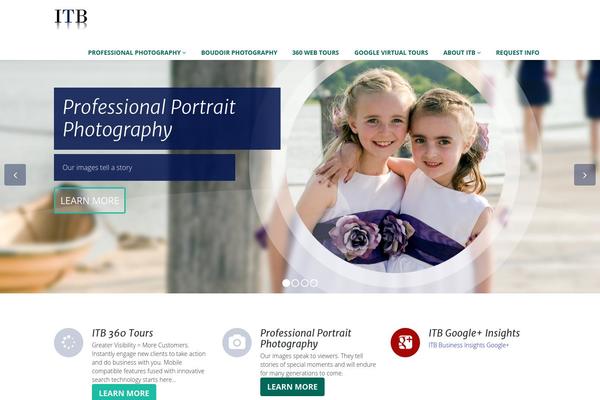Click Learn More under ITB 360 Tours
Viewport: 600px width, 400px height.
click(124, 393)
